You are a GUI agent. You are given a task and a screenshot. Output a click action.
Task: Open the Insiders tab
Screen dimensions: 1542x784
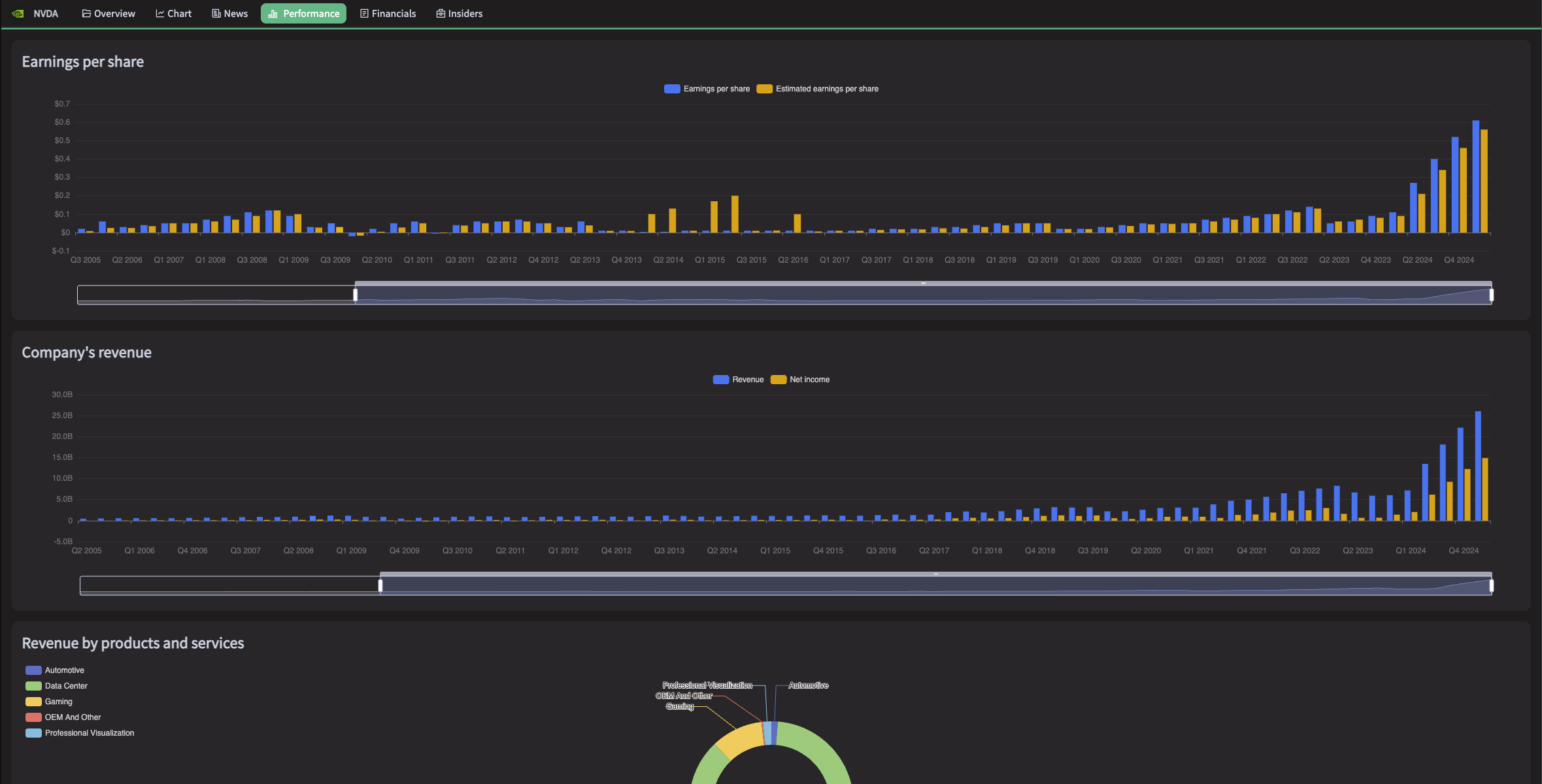[460, 14]
